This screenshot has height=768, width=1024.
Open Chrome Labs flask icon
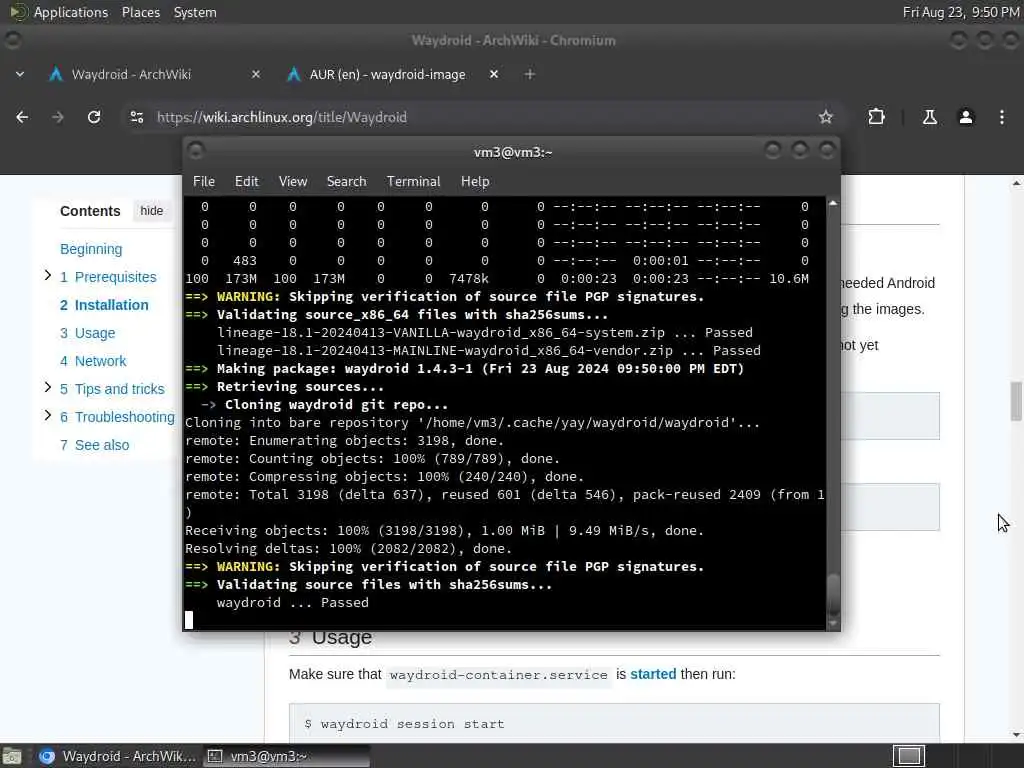click(x=929, y=117)
